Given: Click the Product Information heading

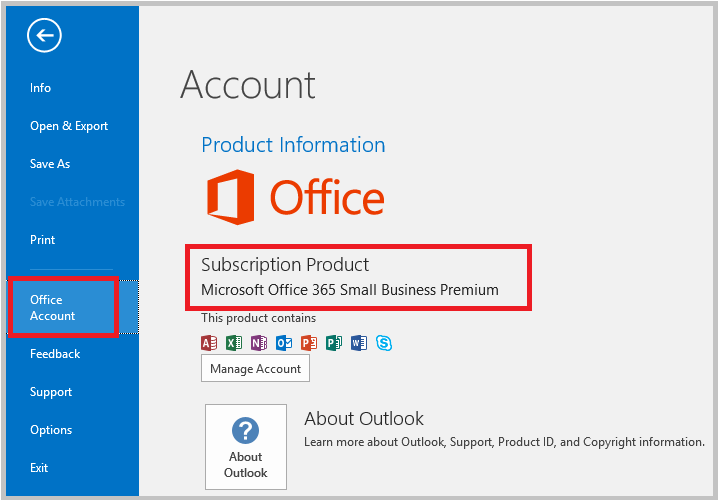Looking at the screenshot, I should tap(294, 145).
